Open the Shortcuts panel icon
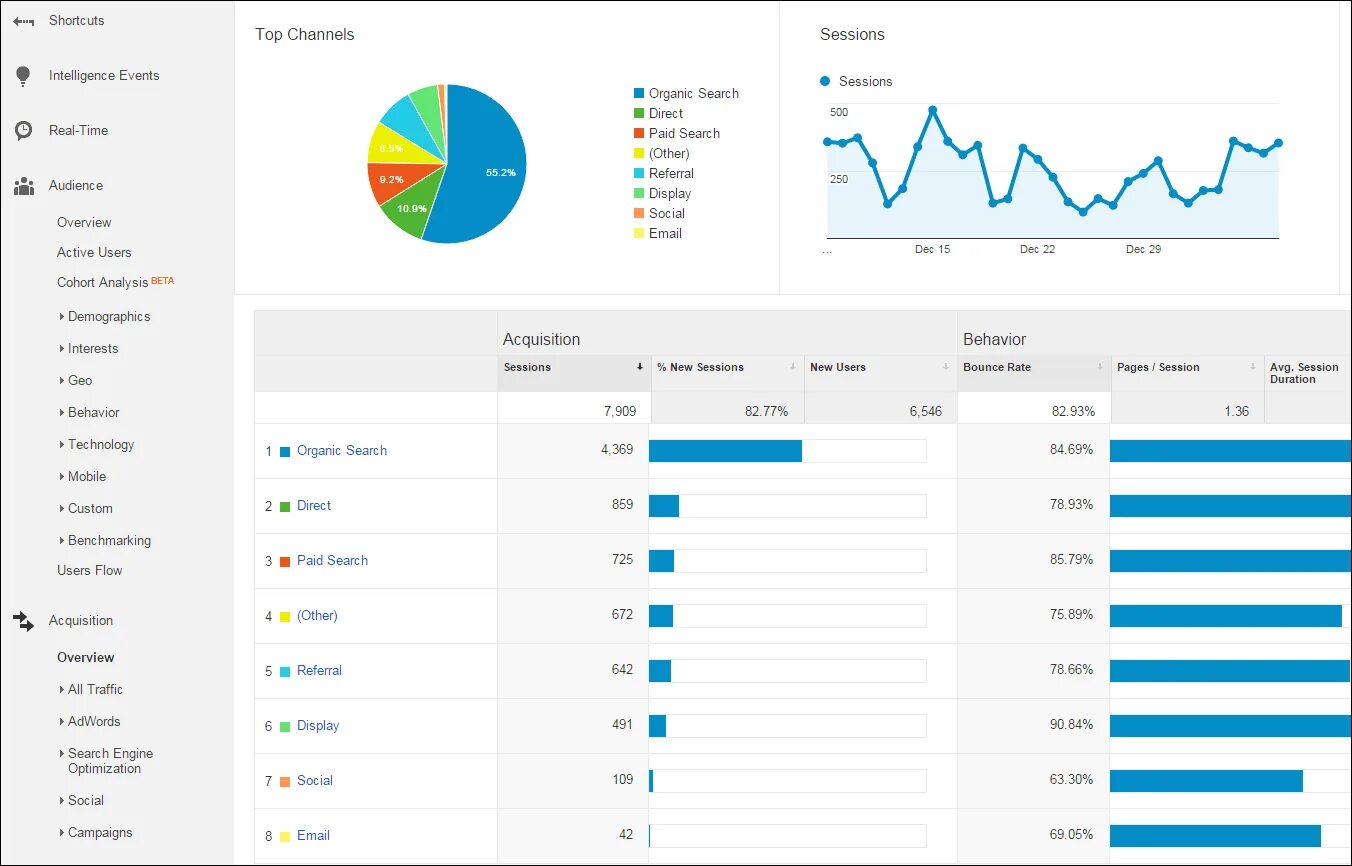Viewport: 1352px width, 866px height. click(22, 19)
